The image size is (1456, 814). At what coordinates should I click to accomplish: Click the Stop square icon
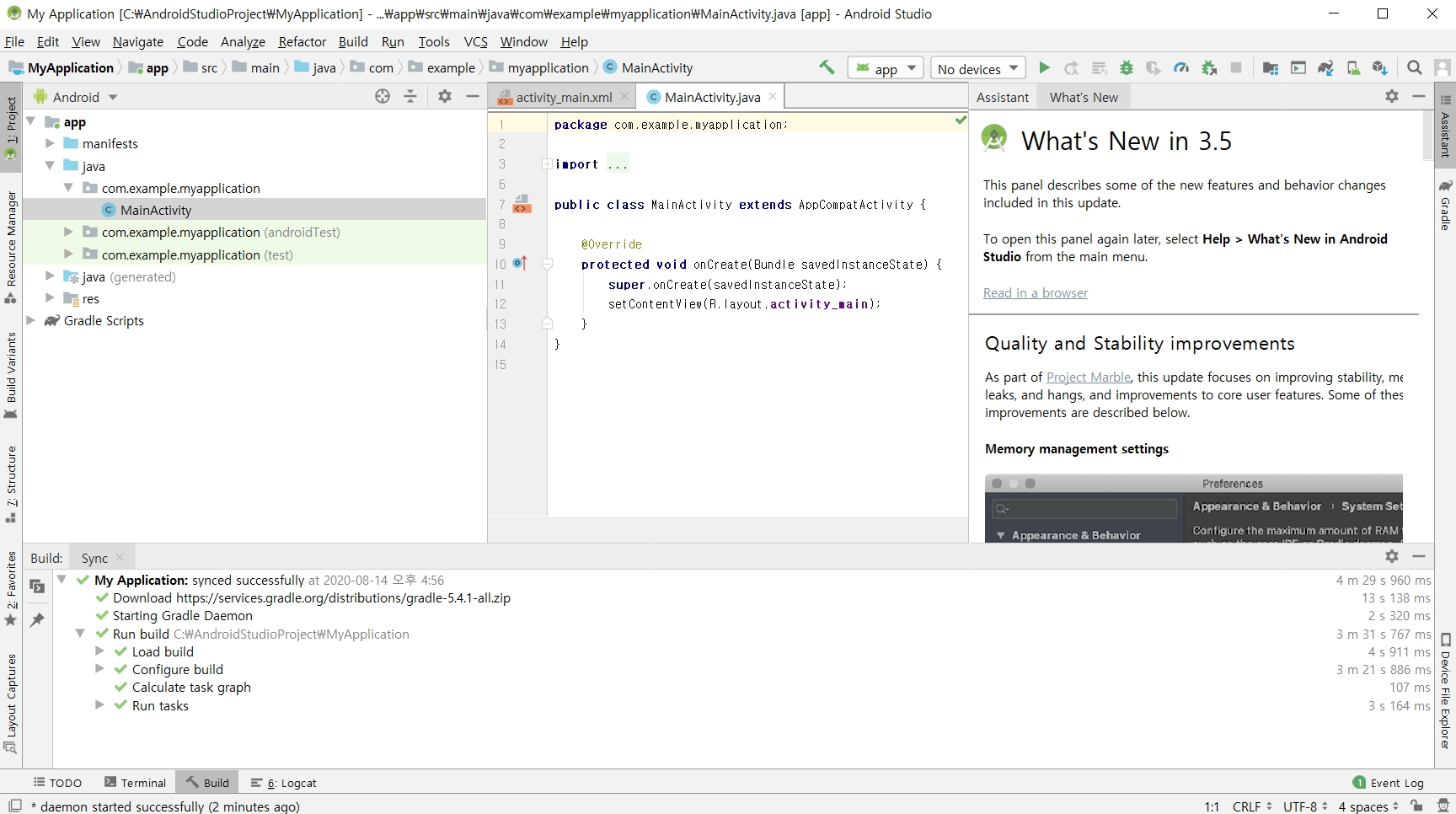click(1236, 68)
